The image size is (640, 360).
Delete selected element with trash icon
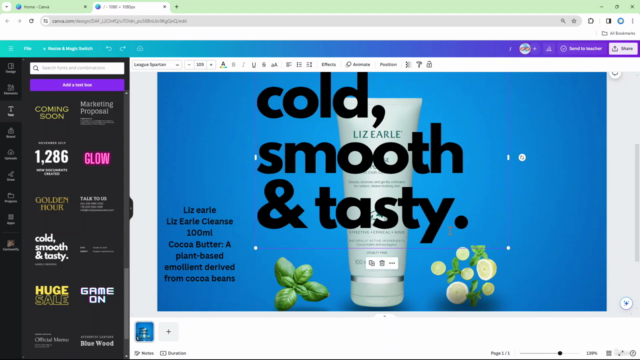tap(382, 263)
